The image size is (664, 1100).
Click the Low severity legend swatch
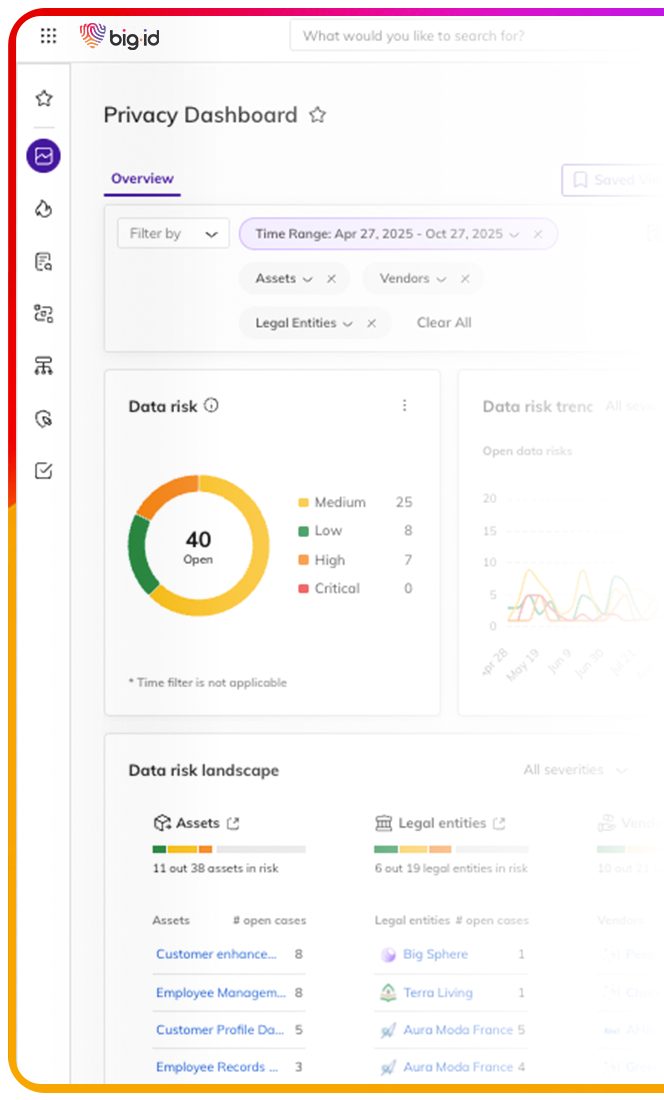(304, 531)
